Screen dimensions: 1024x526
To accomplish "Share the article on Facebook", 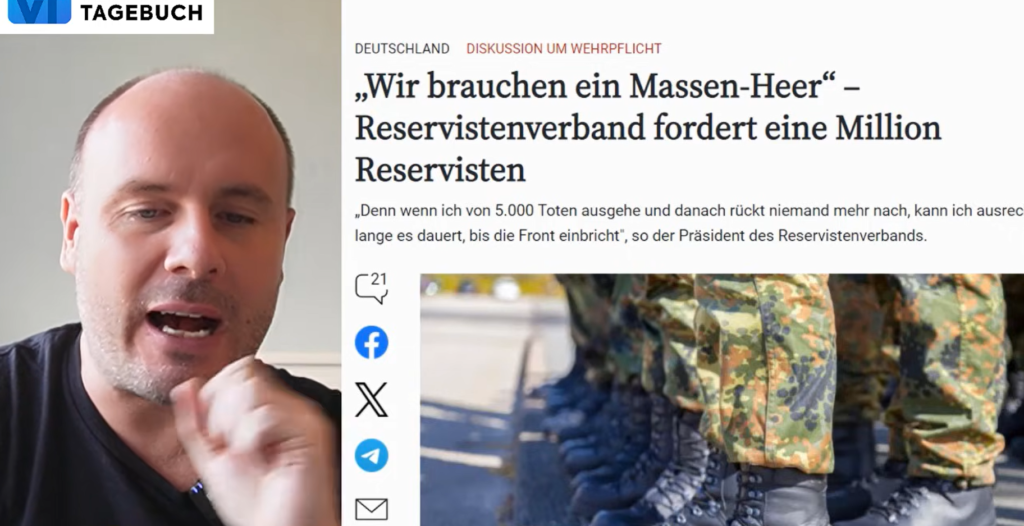I will pos(371,342).
